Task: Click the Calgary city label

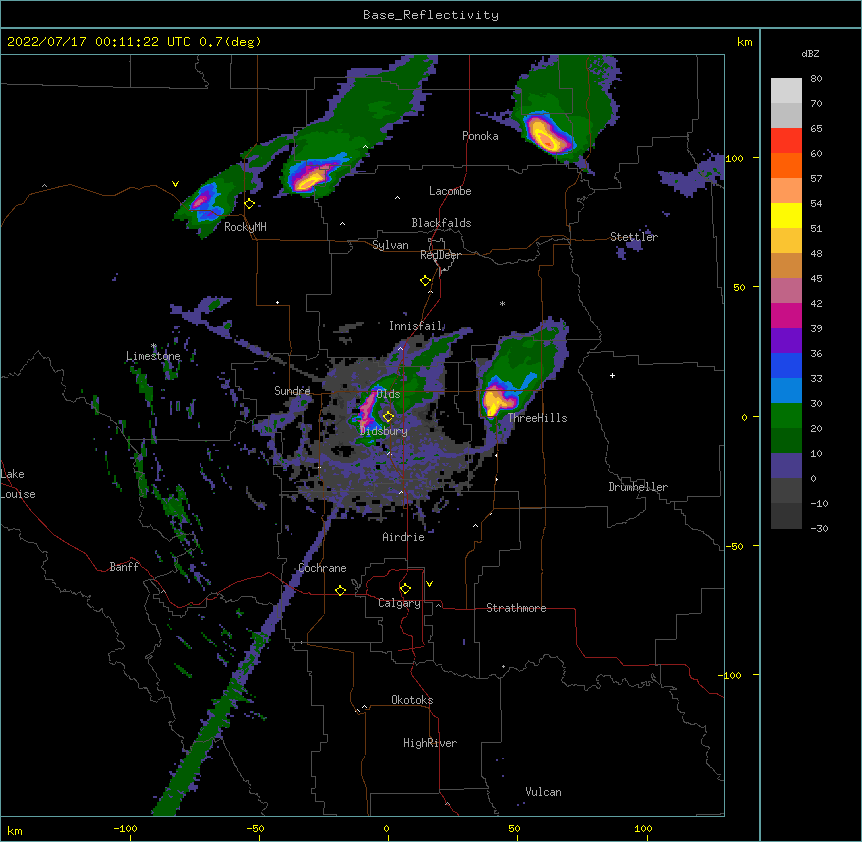Action: click(399, 603)
